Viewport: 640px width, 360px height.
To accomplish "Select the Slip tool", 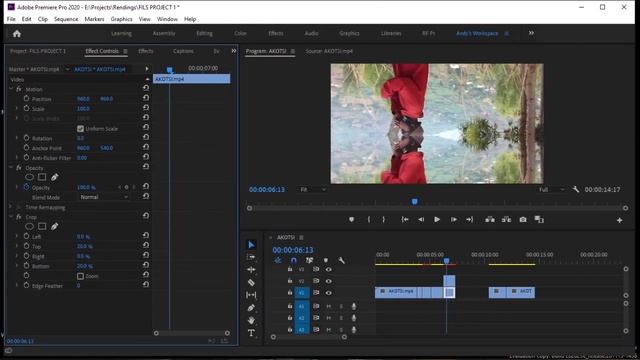I will click(251, 295).
